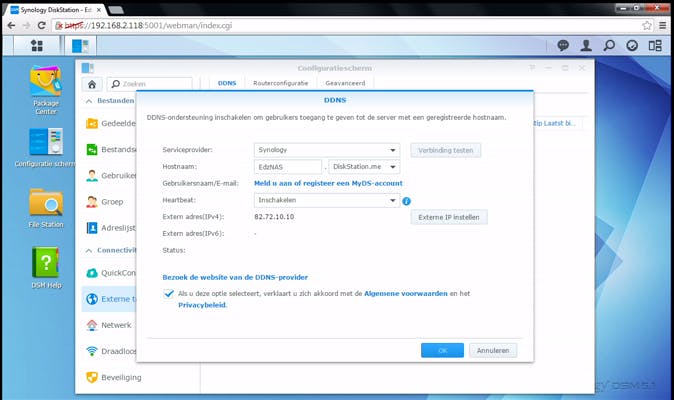Select Externe toegang sidebar item
The height and width of the screenshot is (400, 674).
[x=109, y=299]
